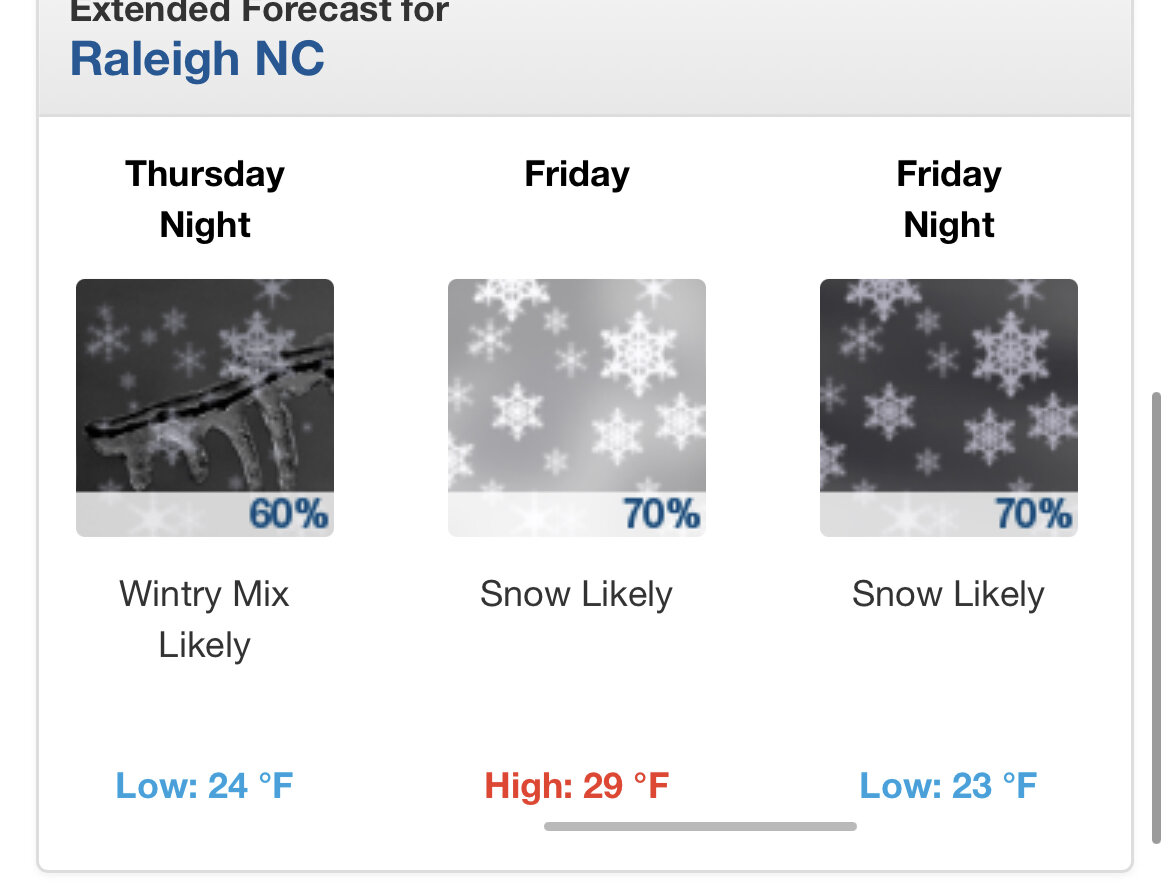Click the Extended Forecast for heading
1170x886 pixels.
259,10
